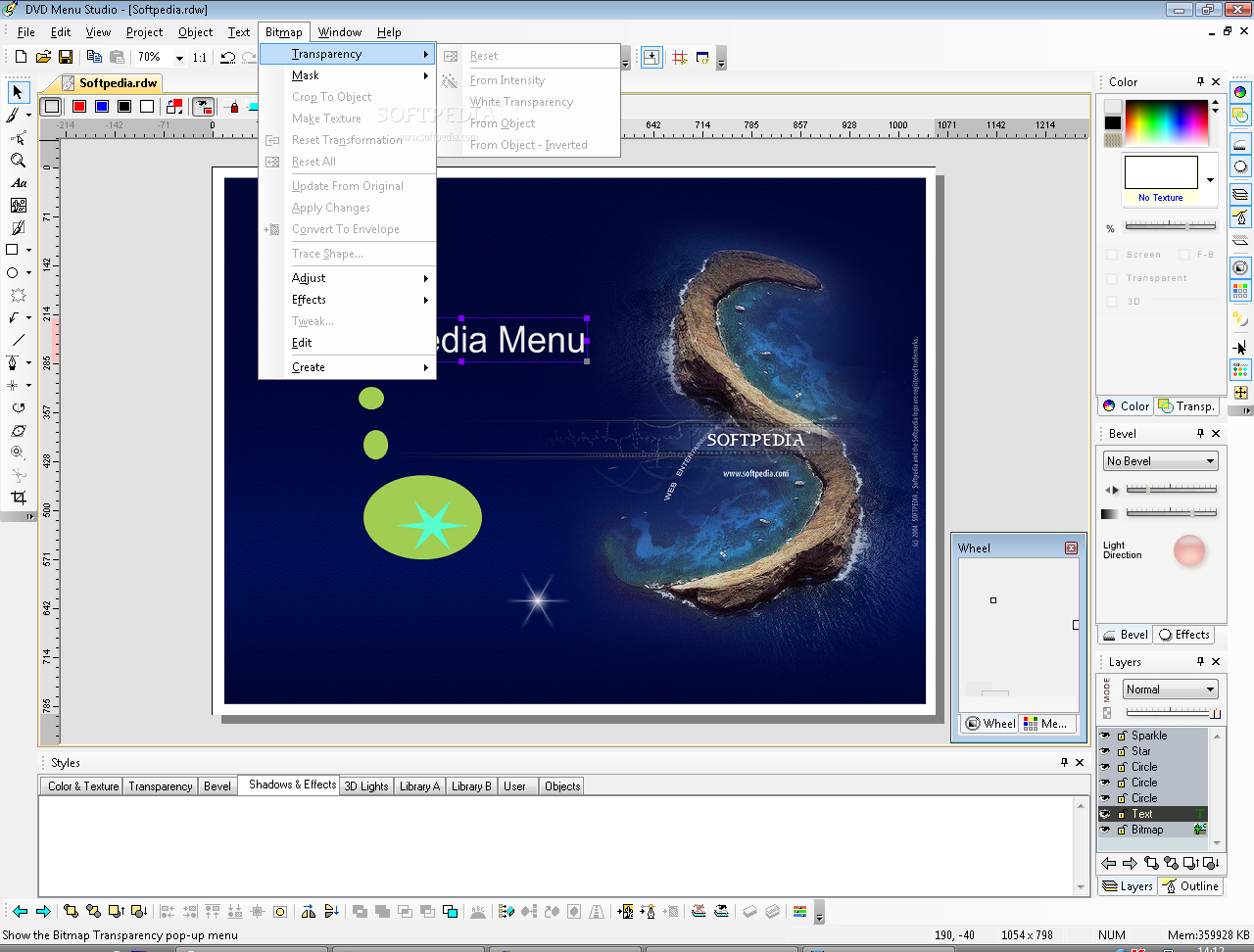Open the Softpedia.rdw document tab
This screenshot has height=952, width=1254.
pyautogui.click(x=110, y=83)
